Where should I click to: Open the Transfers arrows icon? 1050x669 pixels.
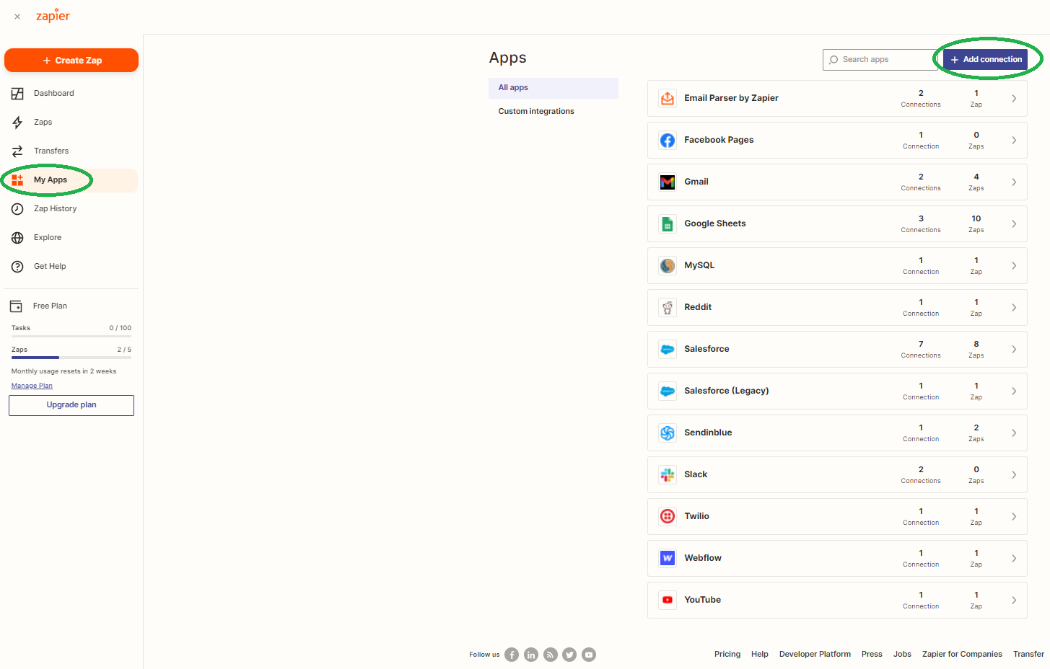(x=17, y=151)
